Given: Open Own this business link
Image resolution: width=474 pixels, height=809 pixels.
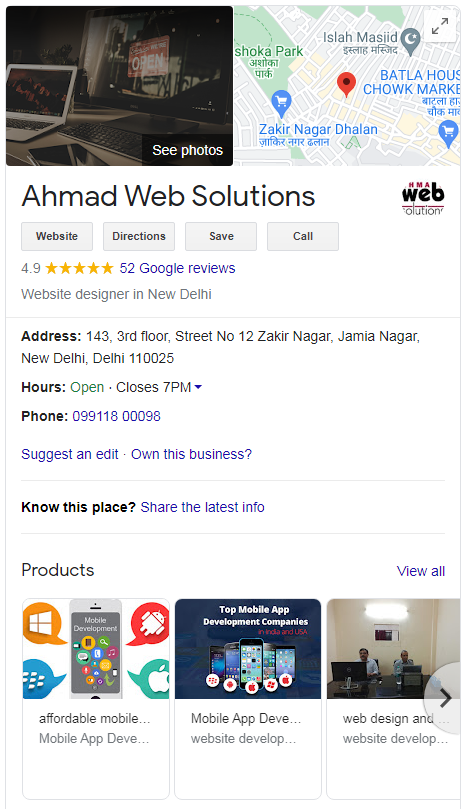Looking at the screenshot, I should pos(191,454).
